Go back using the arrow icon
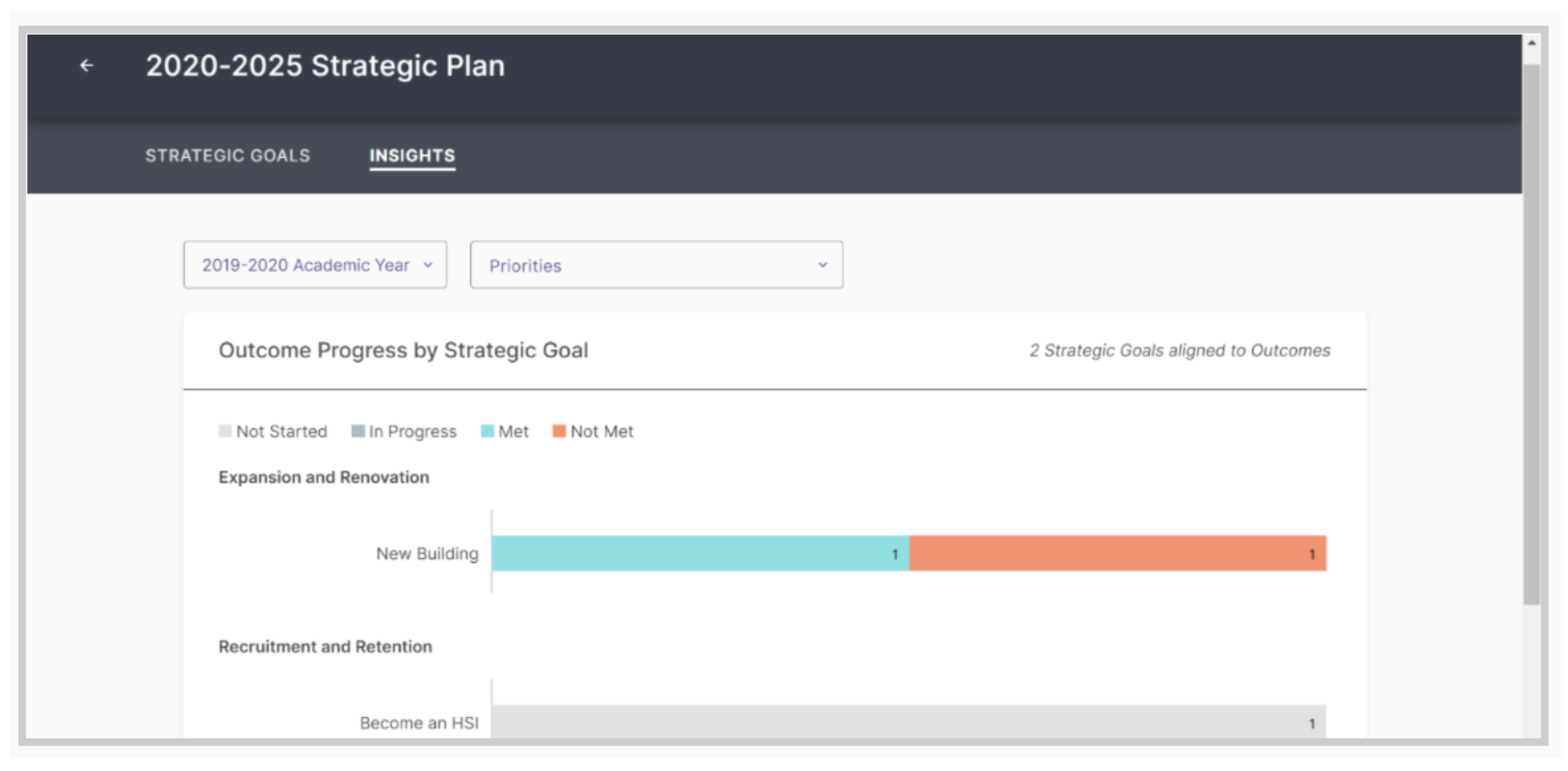 (x=87, y=66)
